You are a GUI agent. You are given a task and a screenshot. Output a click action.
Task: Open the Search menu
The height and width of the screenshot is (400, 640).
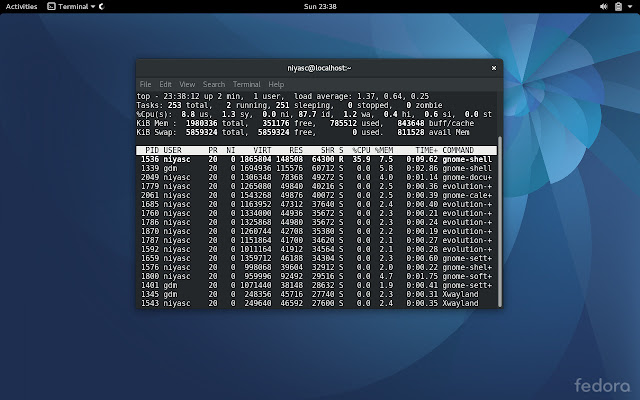click(x=214, y=84)
